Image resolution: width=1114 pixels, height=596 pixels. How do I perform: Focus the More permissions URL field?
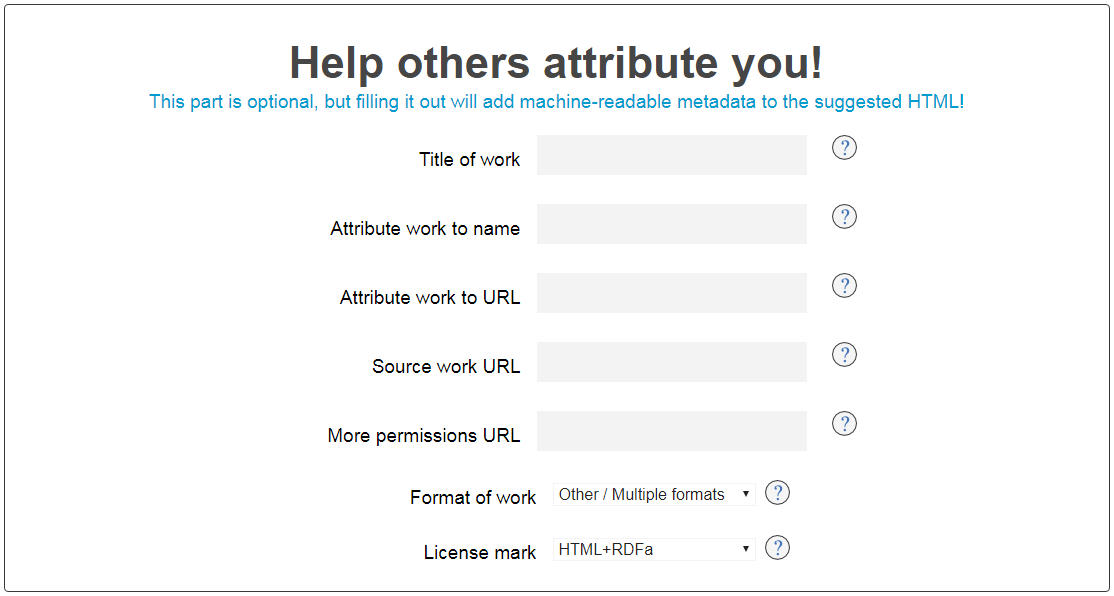pyautogui.click(x=671, y=430)
